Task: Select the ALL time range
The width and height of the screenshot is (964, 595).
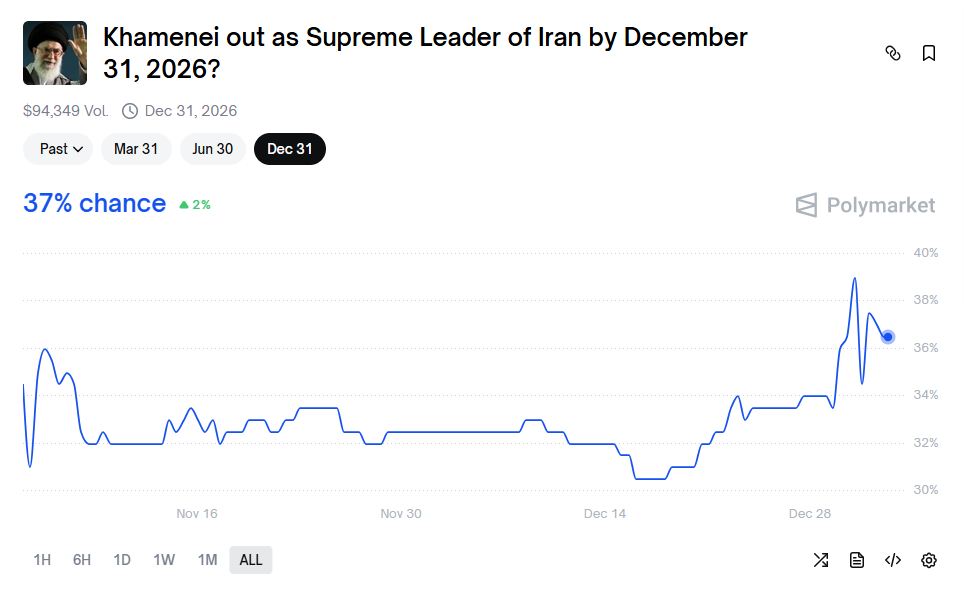Action: 251,560
